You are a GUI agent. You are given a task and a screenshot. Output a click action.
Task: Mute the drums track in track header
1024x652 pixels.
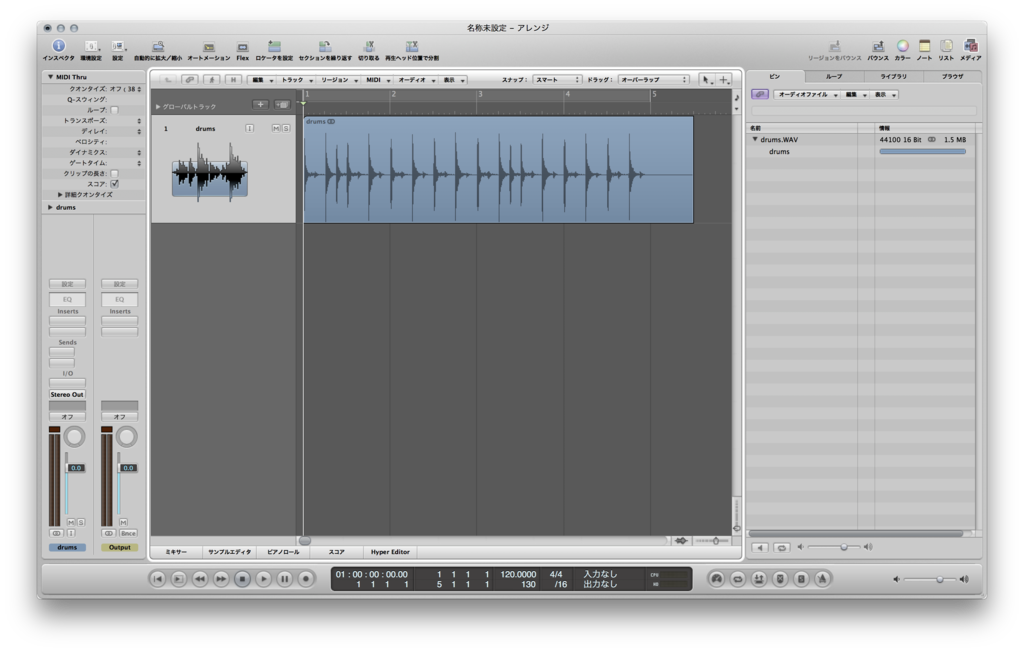pyautogui.click(x=276, y=129)
